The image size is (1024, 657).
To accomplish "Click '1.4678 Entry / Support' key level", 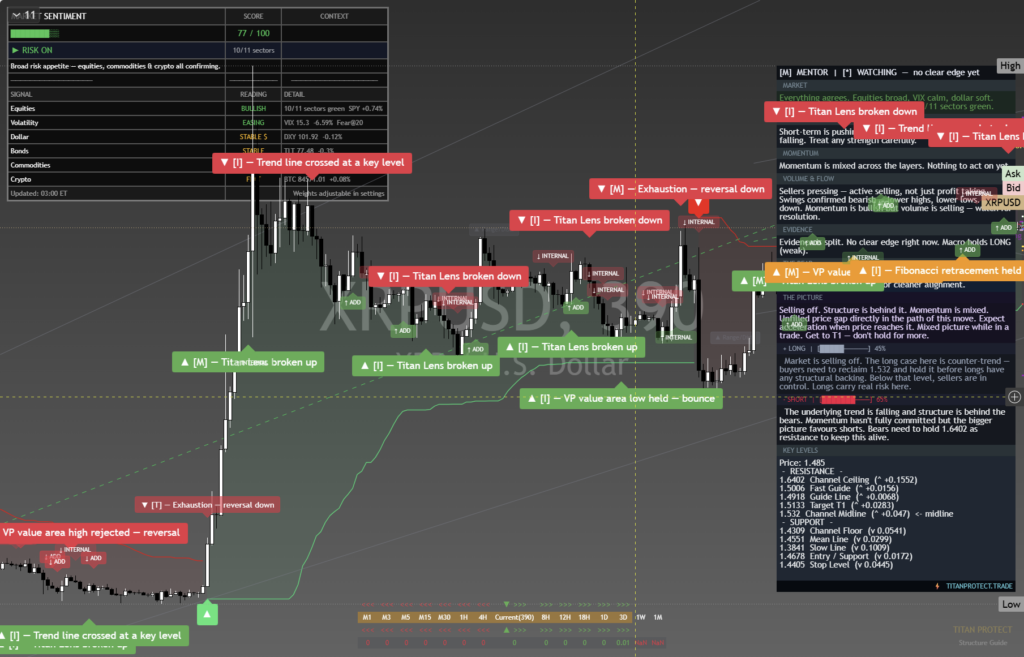I will pyautogui.click(x=844, y=556).
